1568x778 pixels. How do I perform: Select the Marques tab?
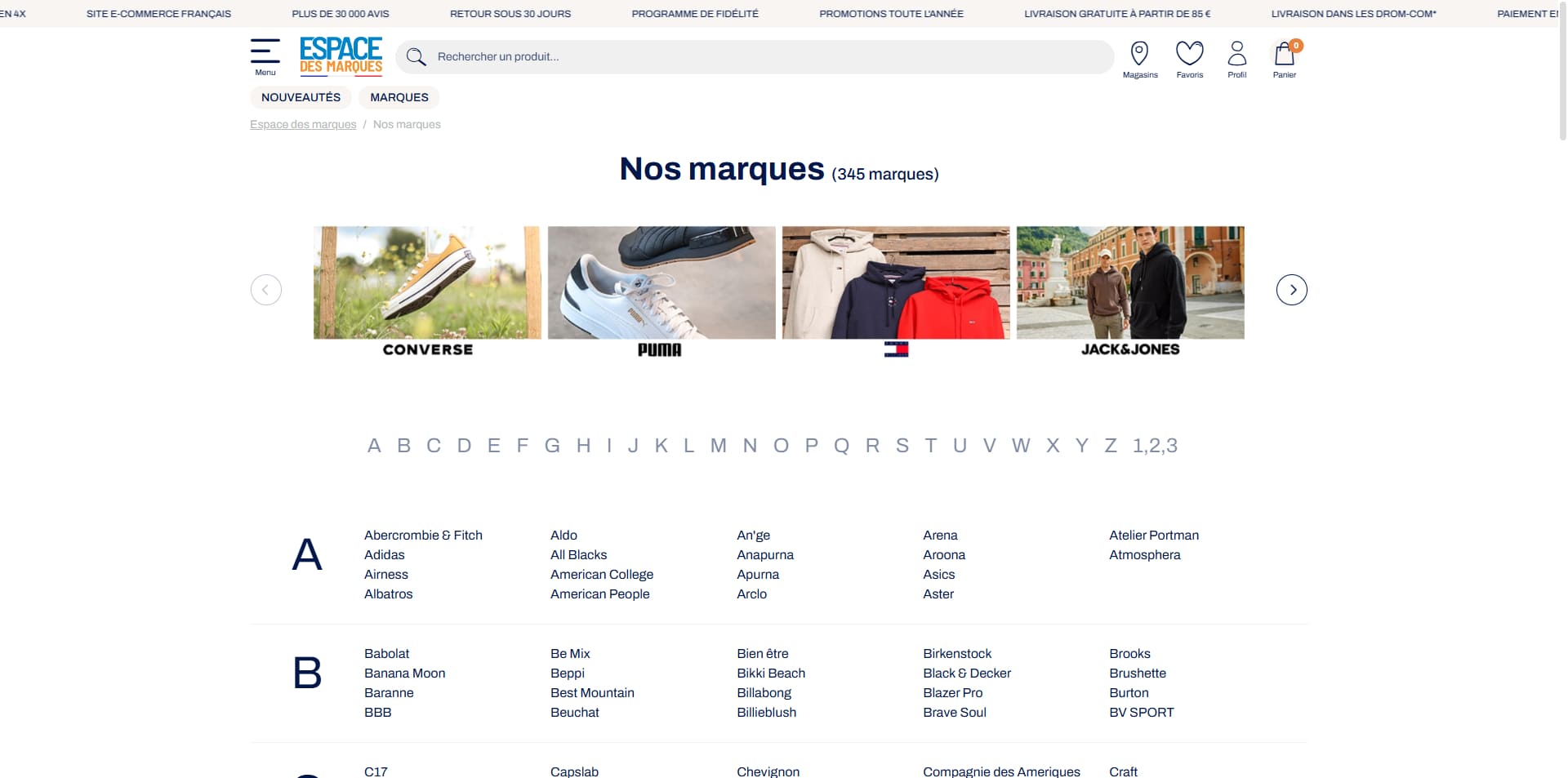pos(399,97)
